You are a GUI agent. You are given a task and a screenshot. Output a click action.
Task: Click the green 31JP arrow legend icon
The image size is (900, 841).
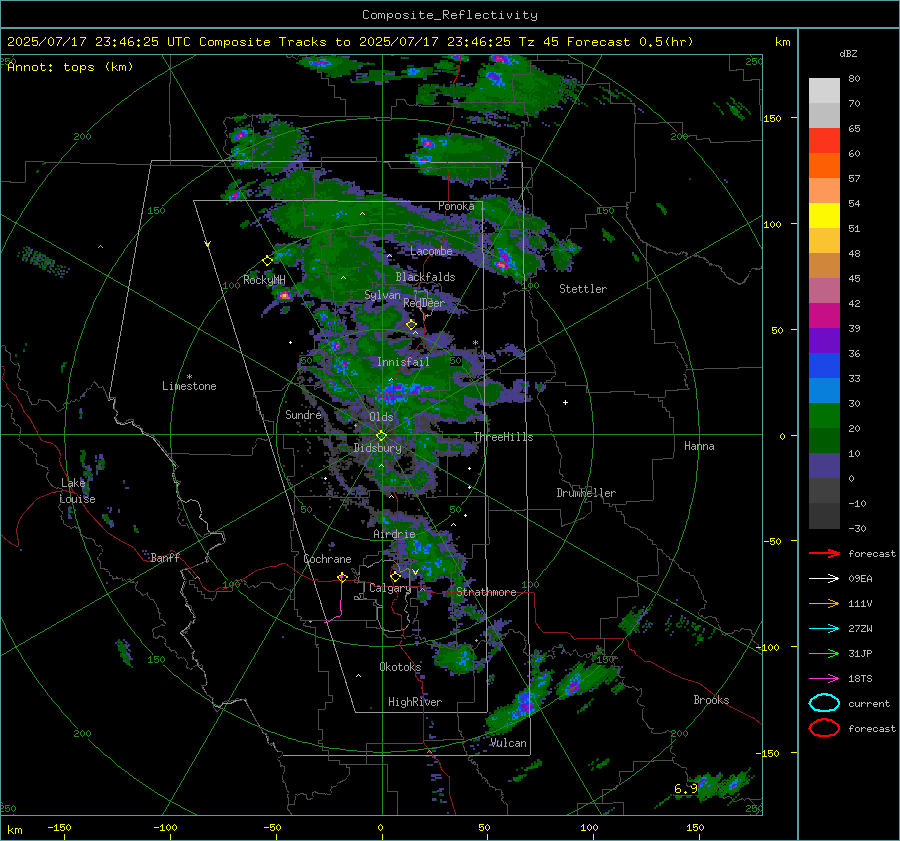824,653
